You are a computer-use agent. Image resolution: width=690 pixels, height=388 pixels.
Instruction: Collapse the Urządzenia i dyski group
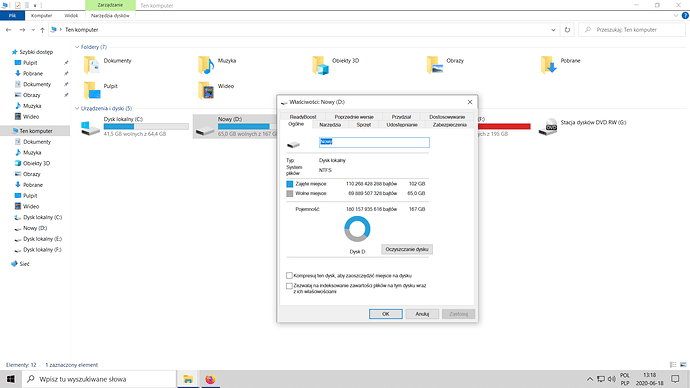77,108
